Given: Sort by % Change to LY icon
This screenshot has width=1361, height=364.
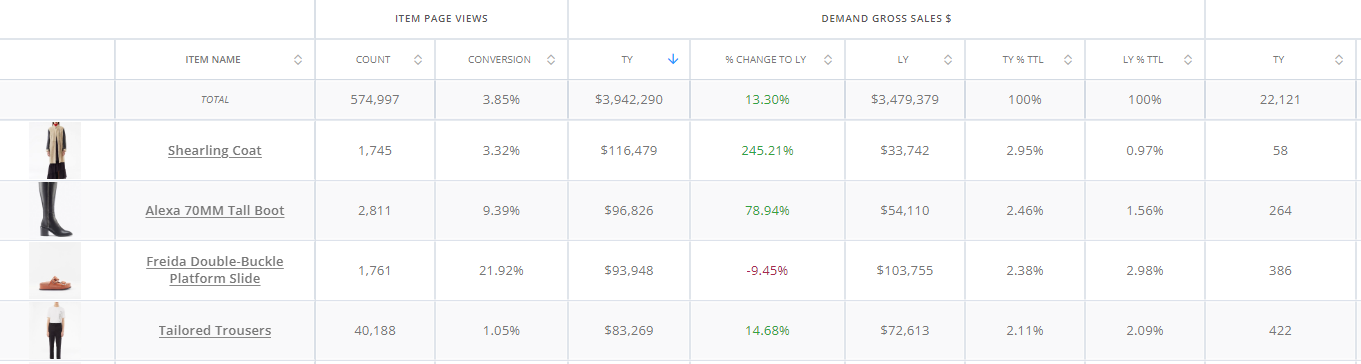Looking at the screenshot, I should [x=828, y=60].
